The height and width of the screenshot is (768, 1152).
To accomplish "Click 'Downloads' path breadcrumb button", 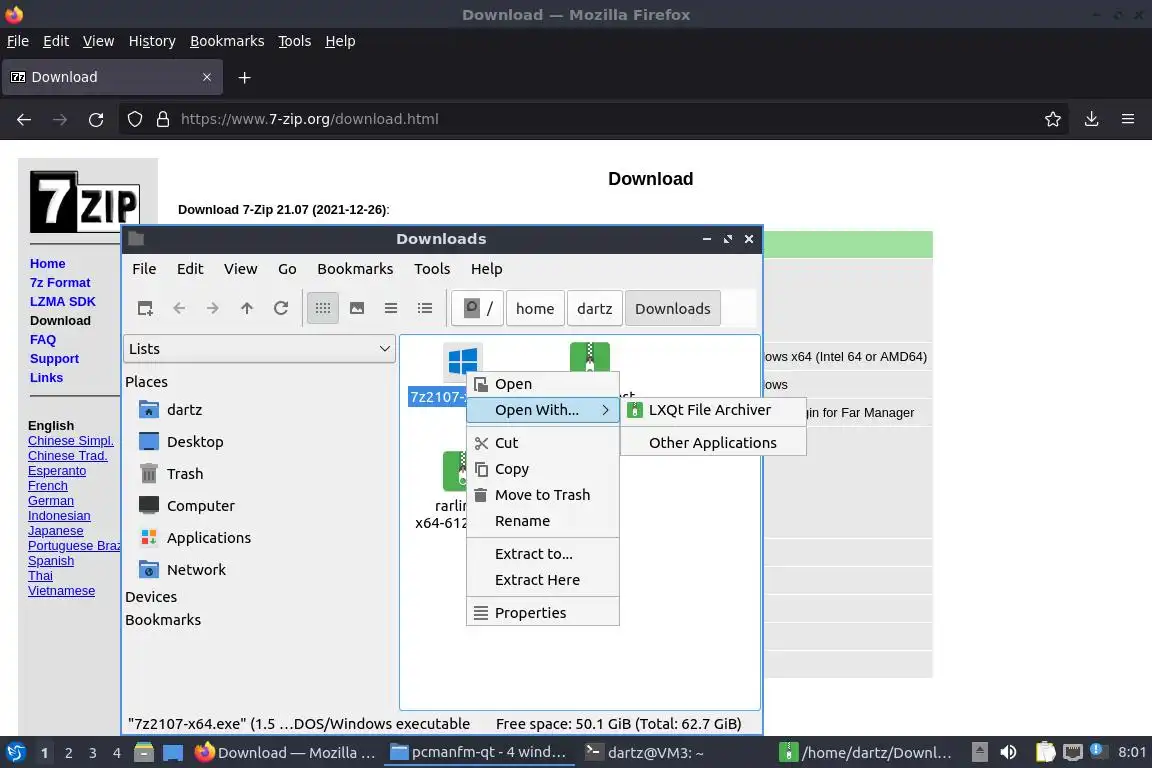I will (x=672, y=309).
